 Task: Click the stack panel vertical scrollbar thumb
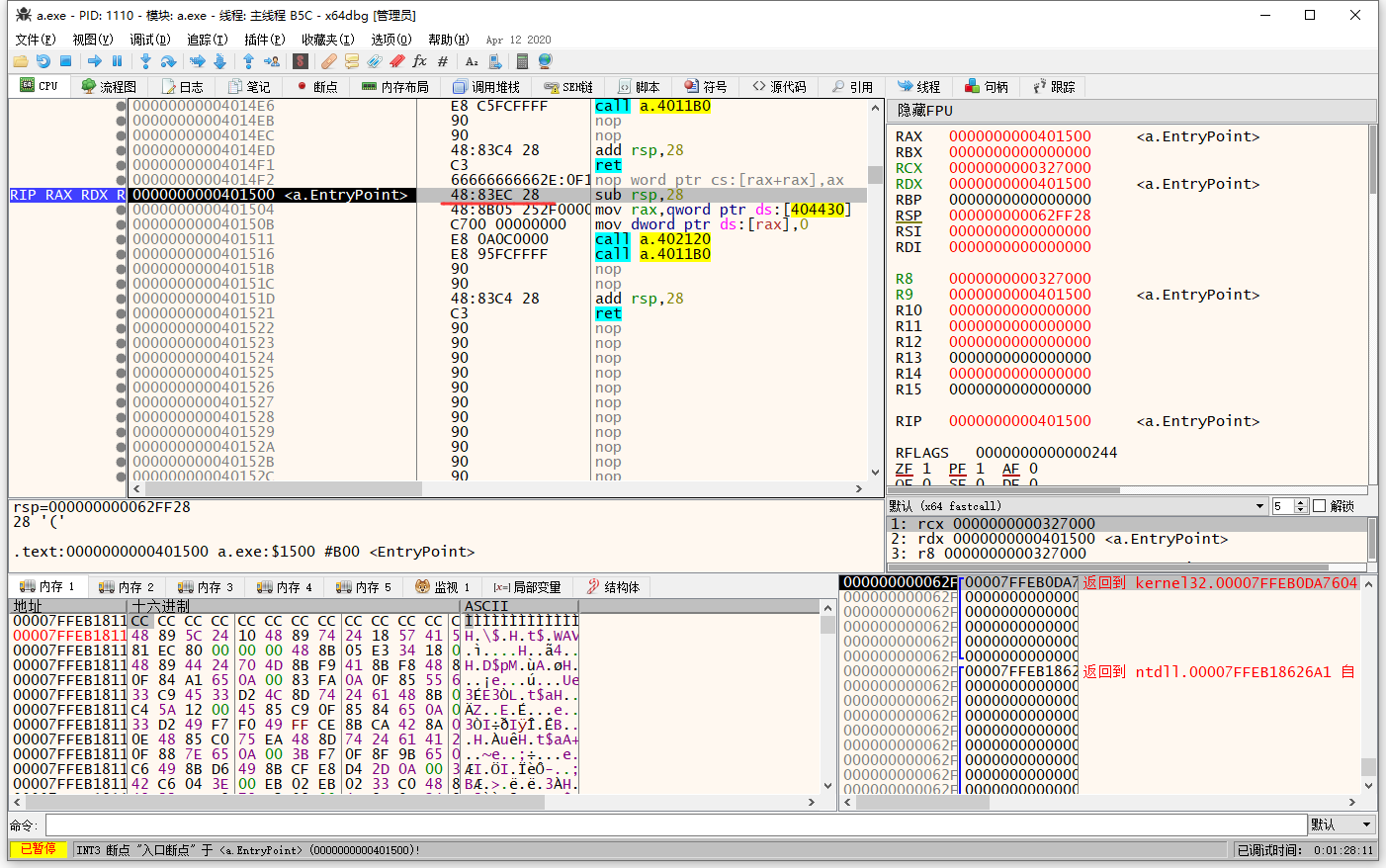coord(1369,767)
